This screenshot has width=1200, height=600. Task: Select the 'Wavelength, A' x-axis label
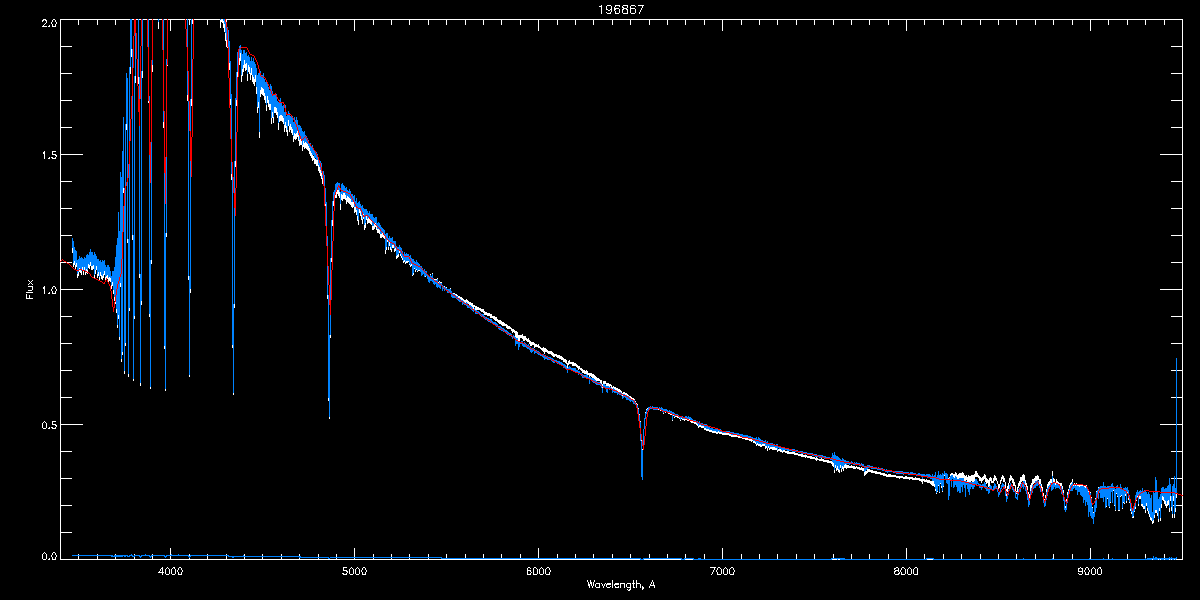[621, 584]
